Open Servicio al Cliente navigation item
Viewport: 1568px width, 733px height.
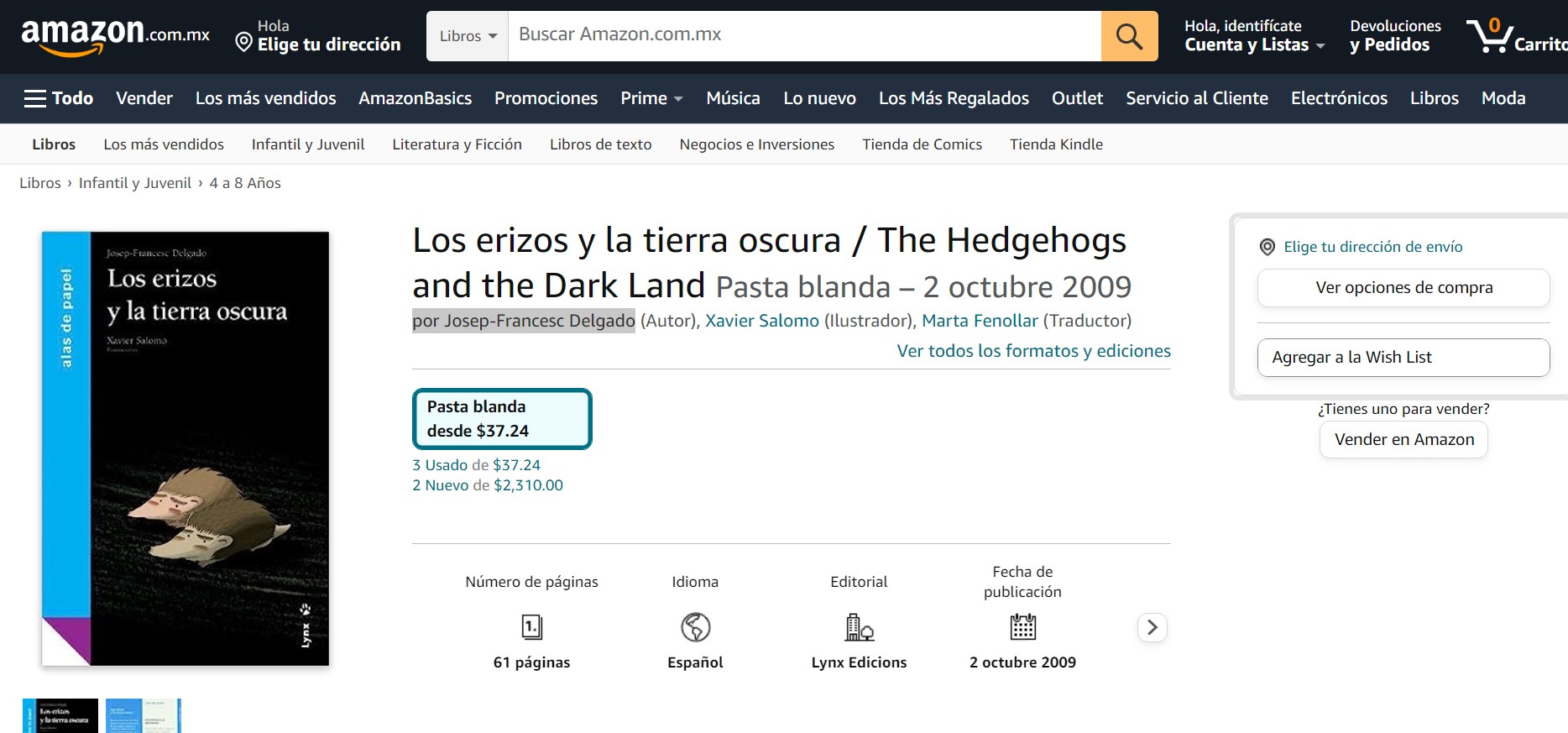coord(1197,98)
